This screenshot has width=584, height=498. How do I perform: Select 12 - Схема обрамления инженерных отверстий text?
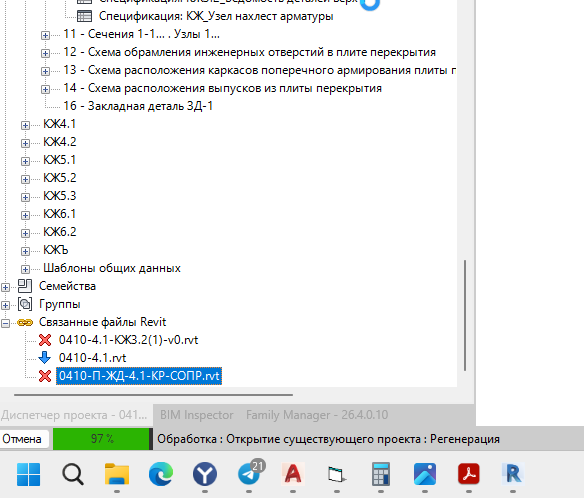click(249, 52)
